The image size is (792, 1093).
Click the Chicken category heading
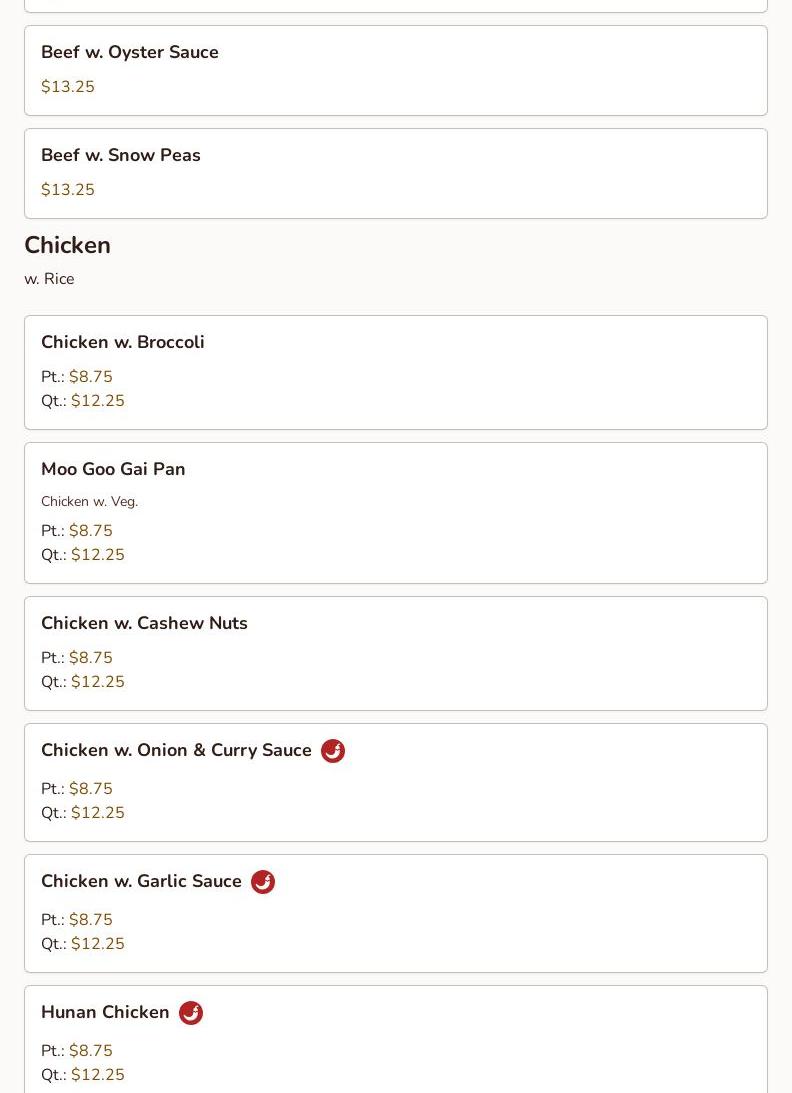[x=67, y=245]
